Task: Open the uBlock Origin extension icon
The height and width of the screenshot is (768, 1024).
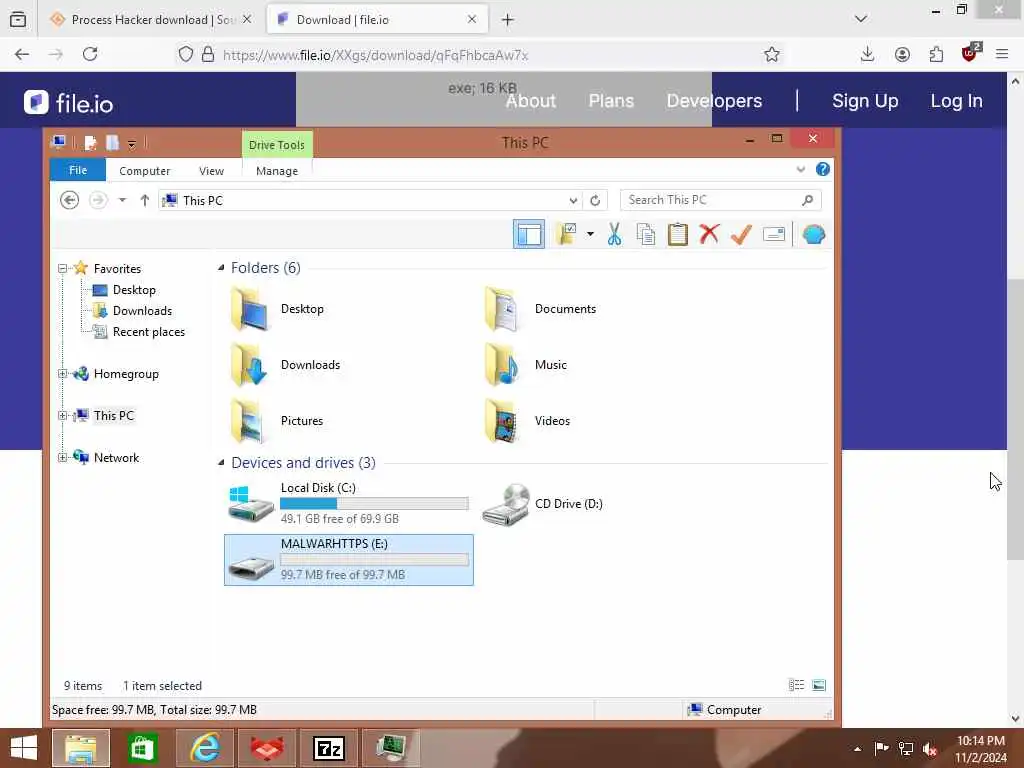Action: (x=970, y=53)
